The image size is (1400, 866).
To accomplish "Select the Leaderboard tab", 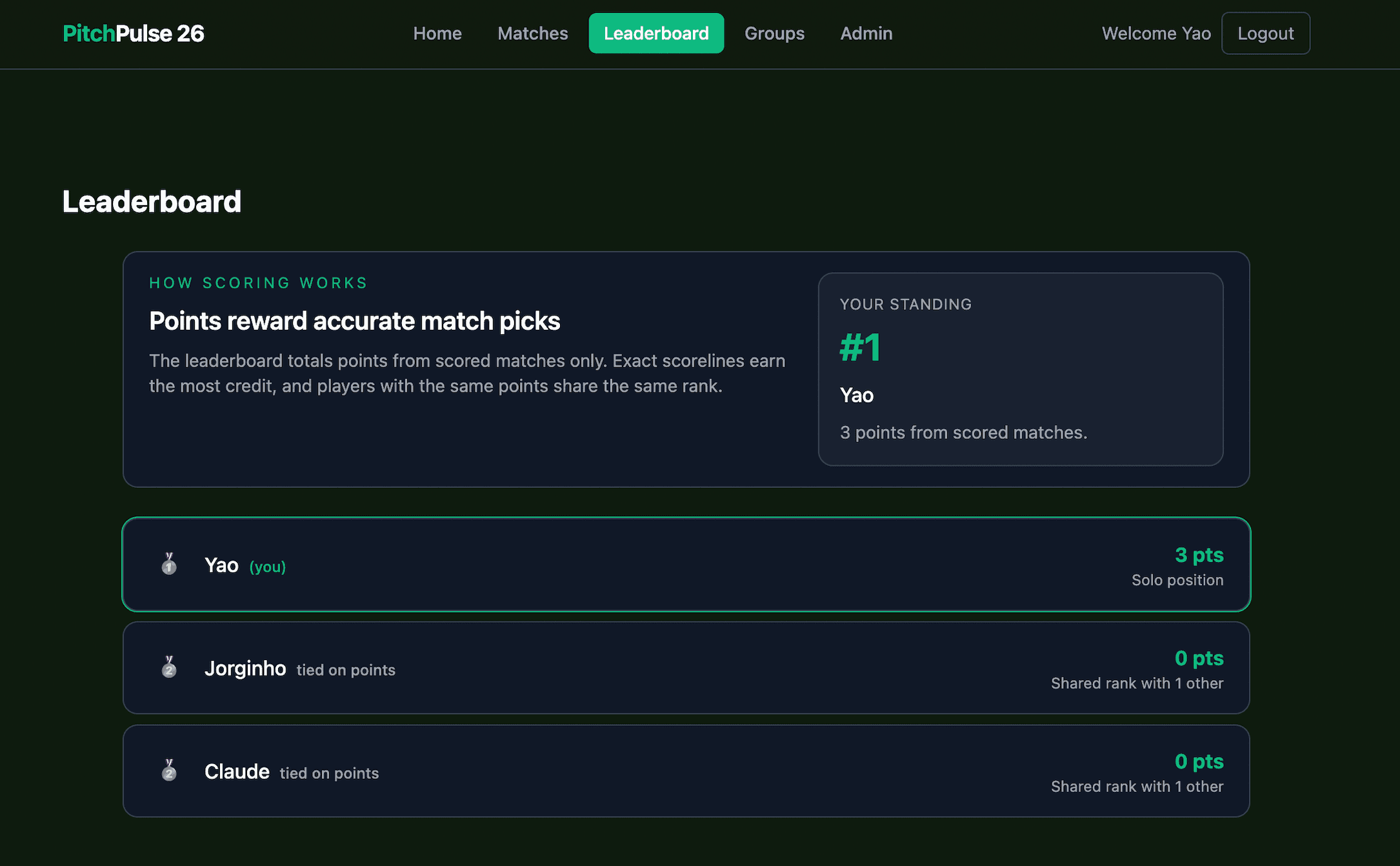I will [656, 34].
